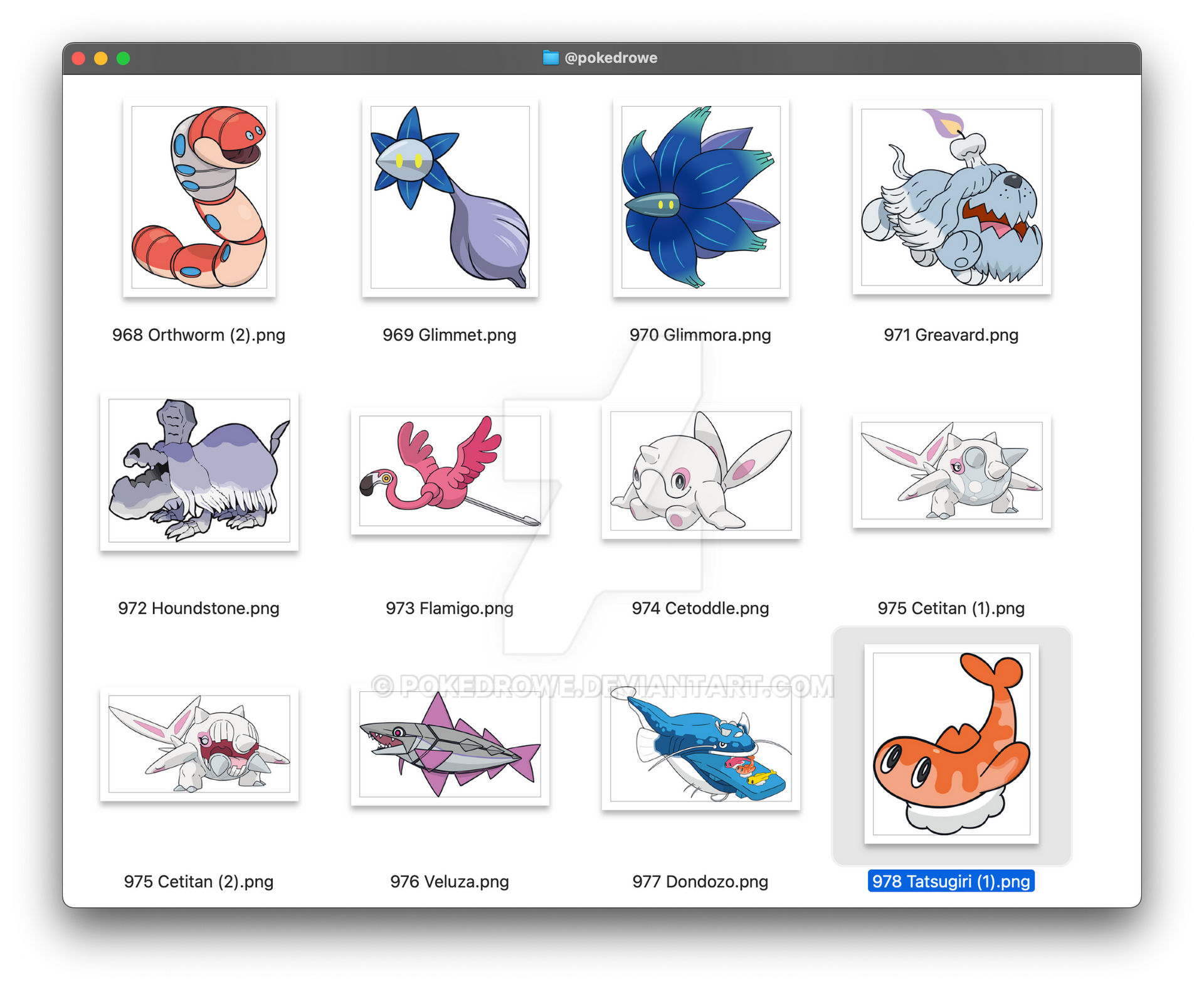
Task: Click the filename '972 Houndstone.png'
Action: point(199,609)
